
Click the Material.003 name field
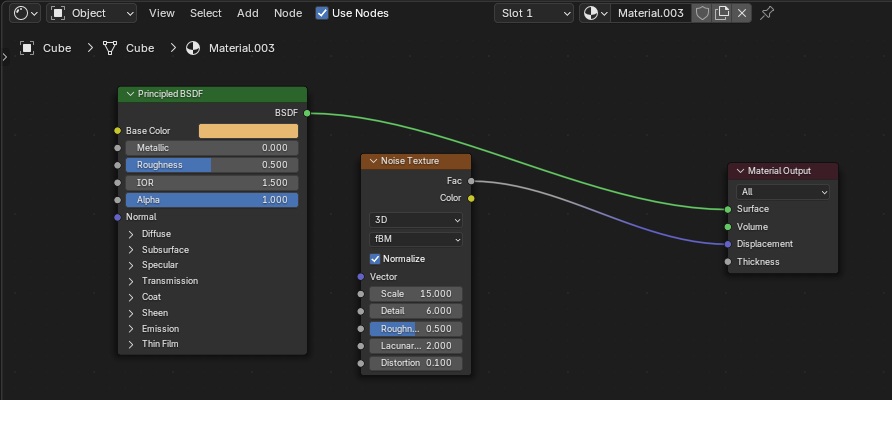tap(650, 13)
